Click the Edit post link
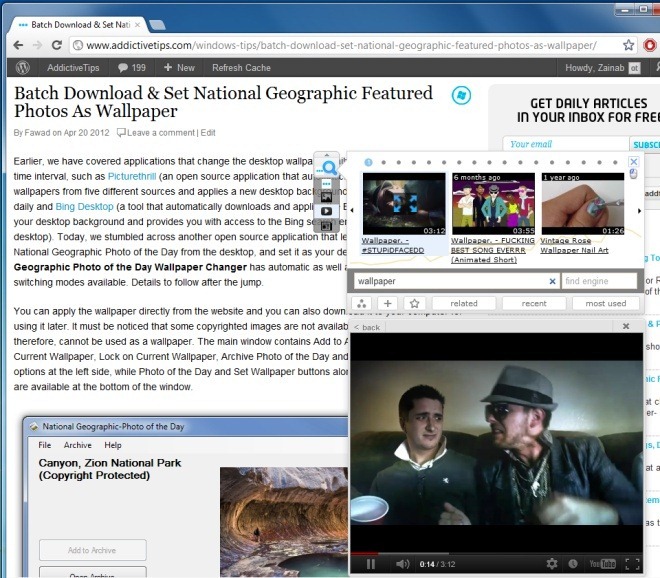The image size is (660, 578). pos(208,133)
